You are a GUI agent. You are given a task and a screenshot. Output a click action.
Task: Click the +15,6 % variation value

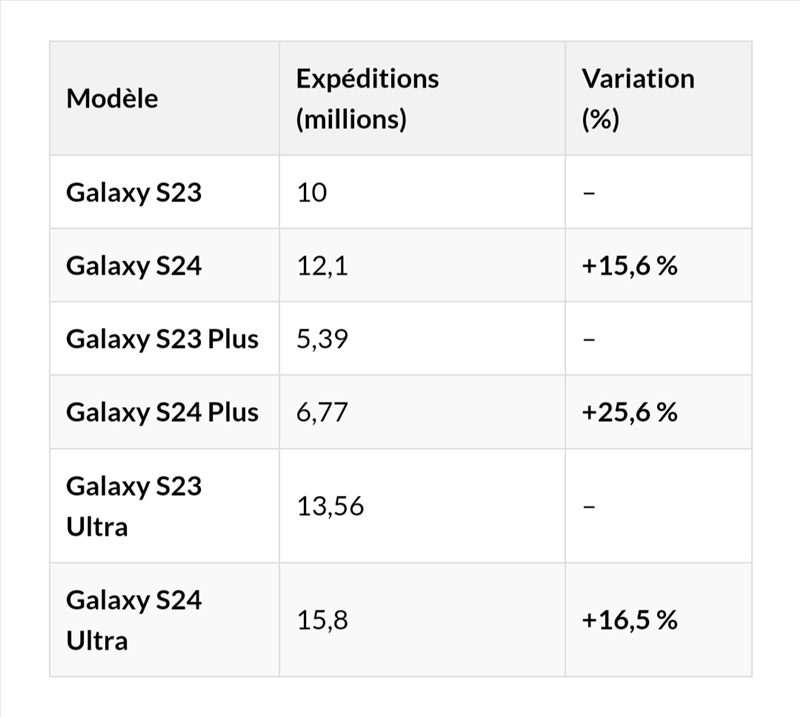coord(629,266)
